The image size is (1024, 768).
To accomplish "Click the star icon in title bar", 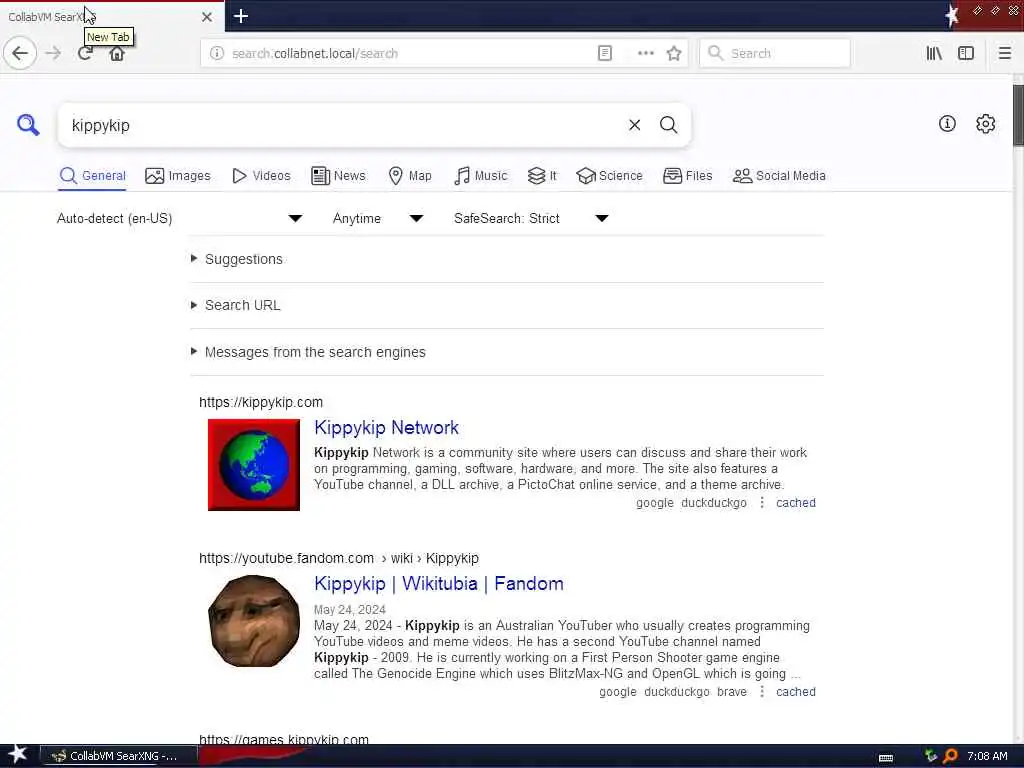I will pos(952,15).
